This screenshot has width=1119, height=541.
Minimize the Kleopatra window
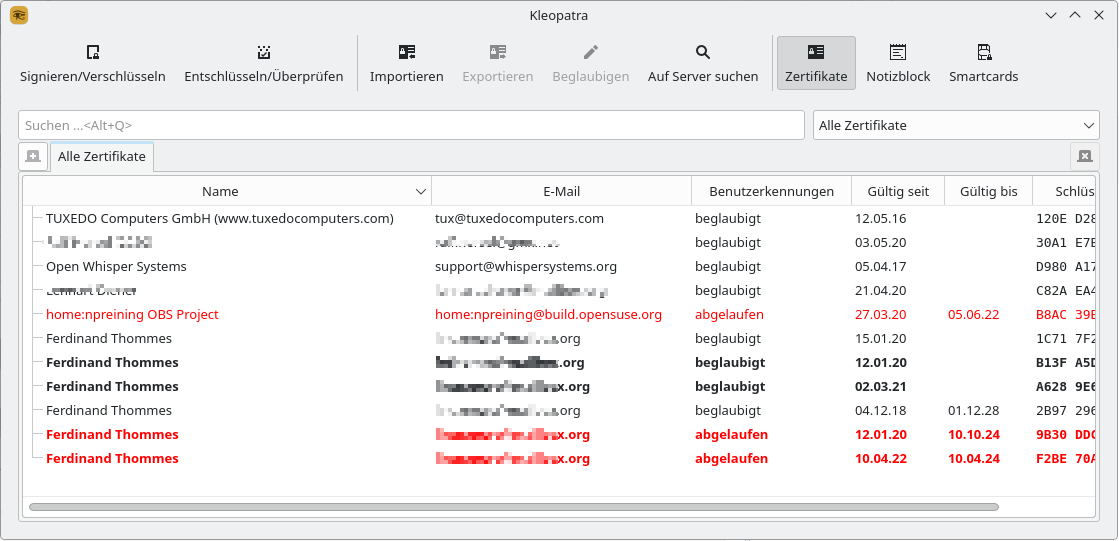(1050, 15)
